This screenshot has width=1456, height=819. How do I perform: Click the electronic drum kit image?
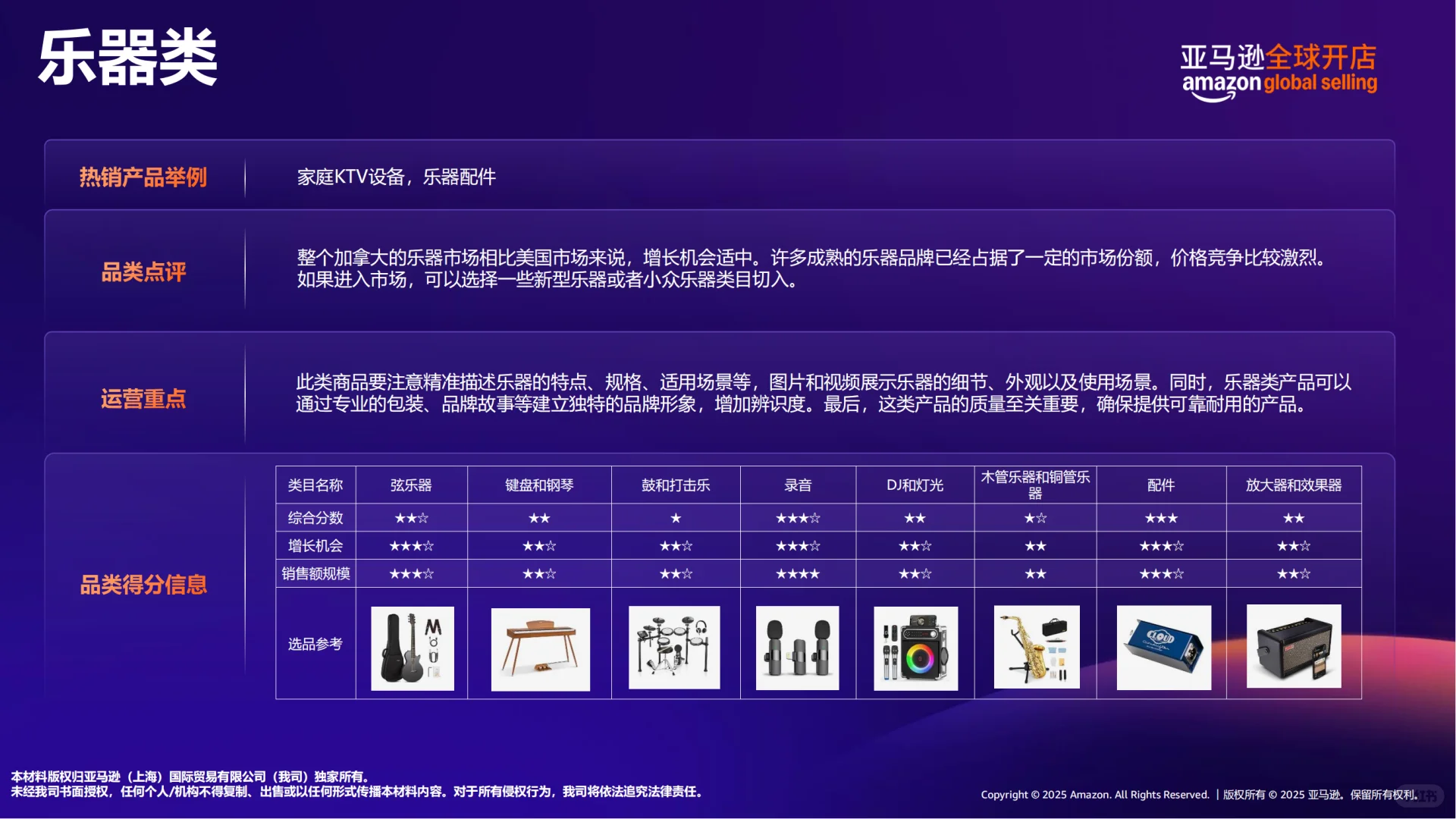click(673, 648)
